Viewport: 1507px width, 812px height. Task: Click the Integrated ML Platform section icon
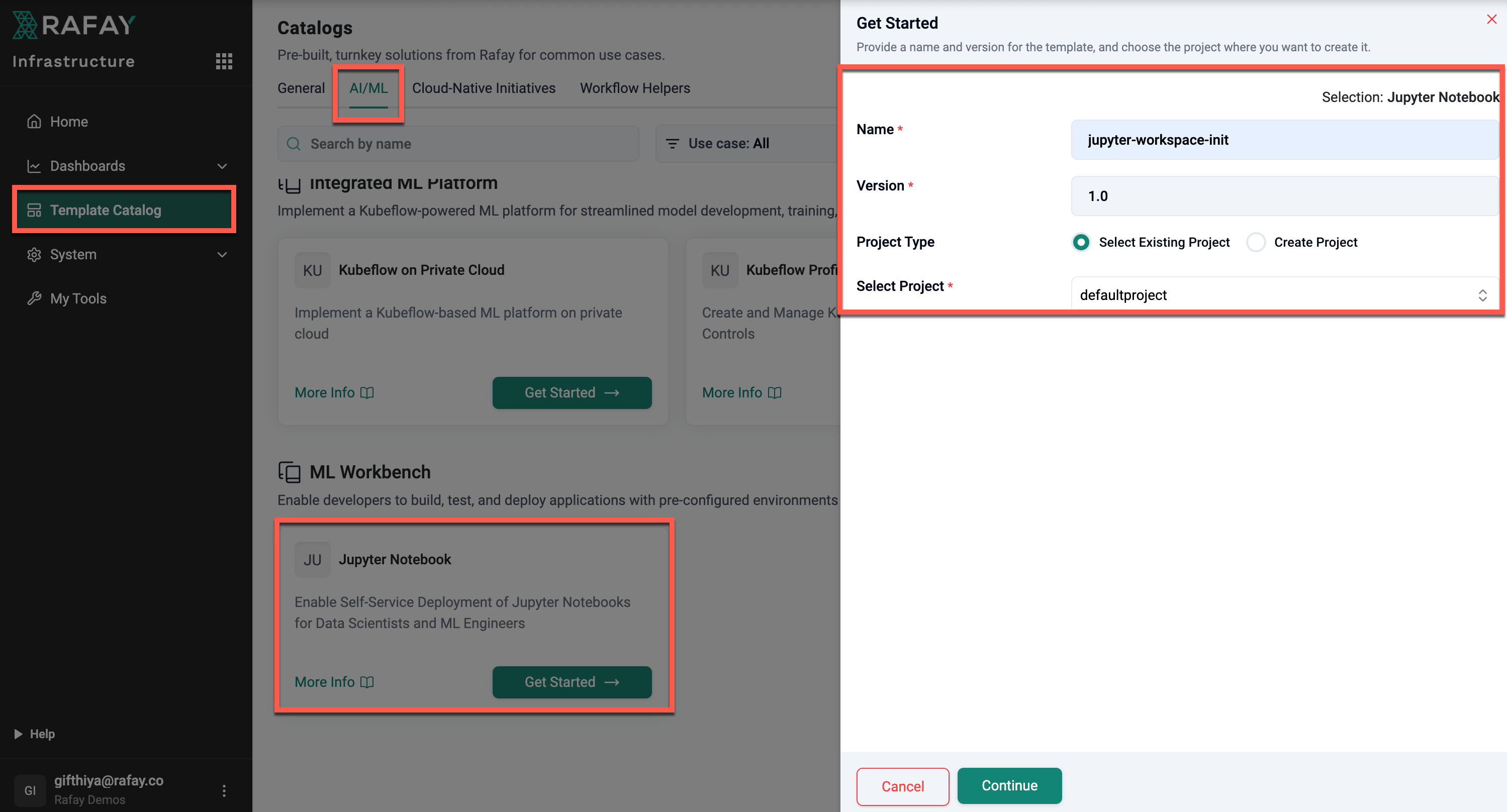tap(289, 185)
